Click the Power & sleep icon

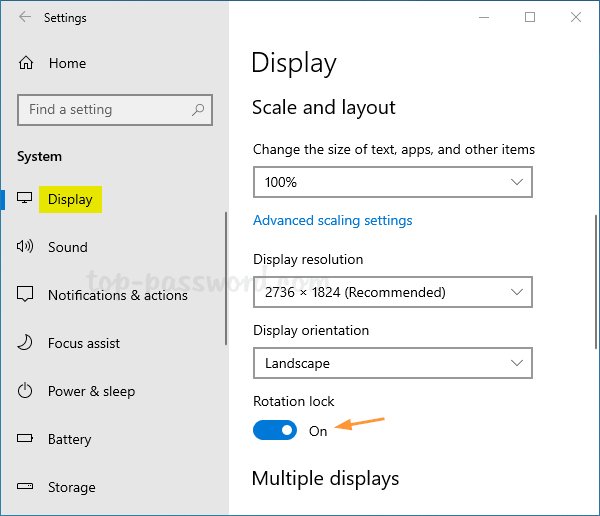26,391
